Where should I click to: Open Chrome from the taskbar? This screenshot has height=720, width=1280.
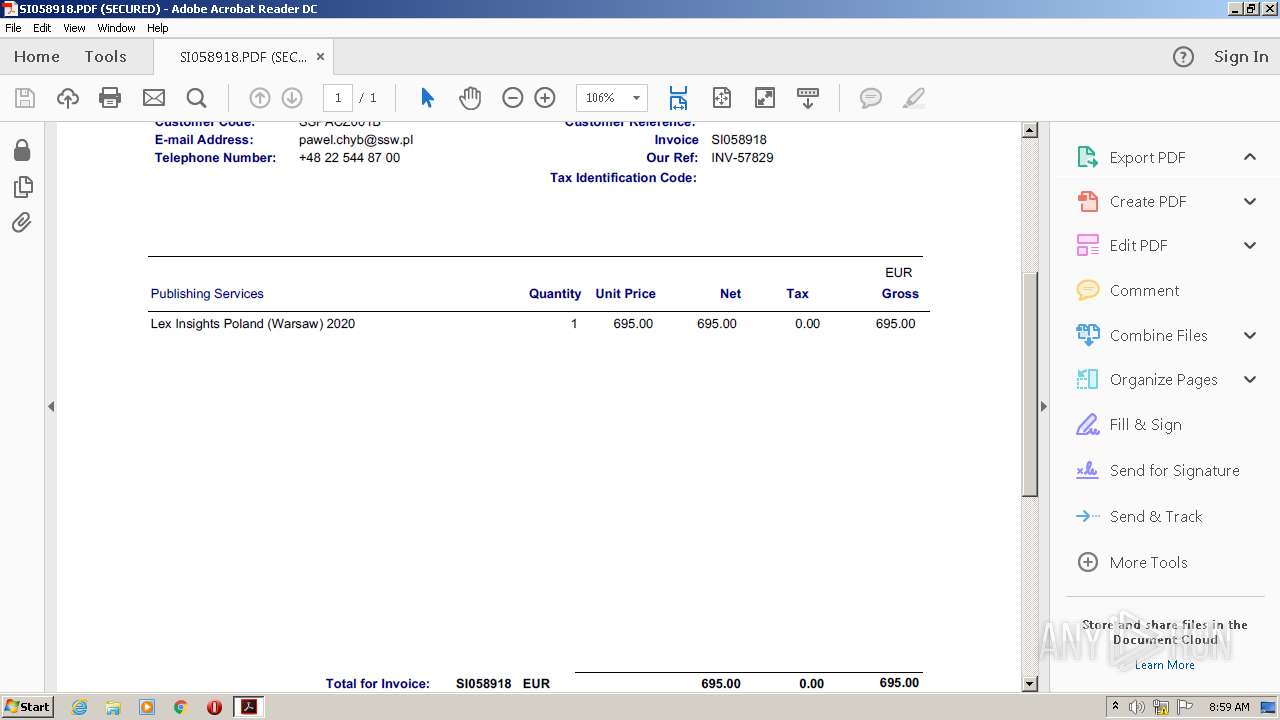tap(181, 707)
